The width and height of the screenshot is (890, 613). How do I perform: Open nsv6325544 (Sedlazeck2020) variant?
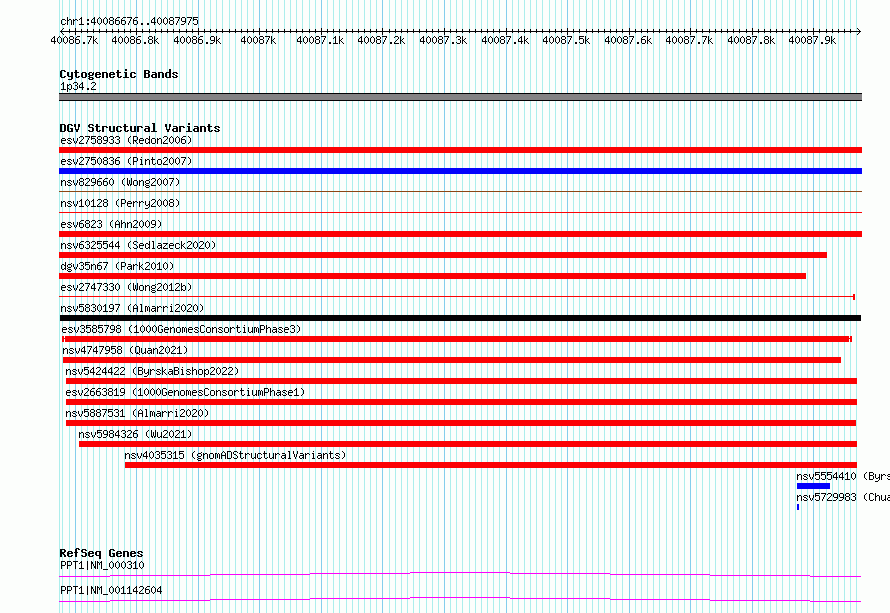click(x=138, y=245)
